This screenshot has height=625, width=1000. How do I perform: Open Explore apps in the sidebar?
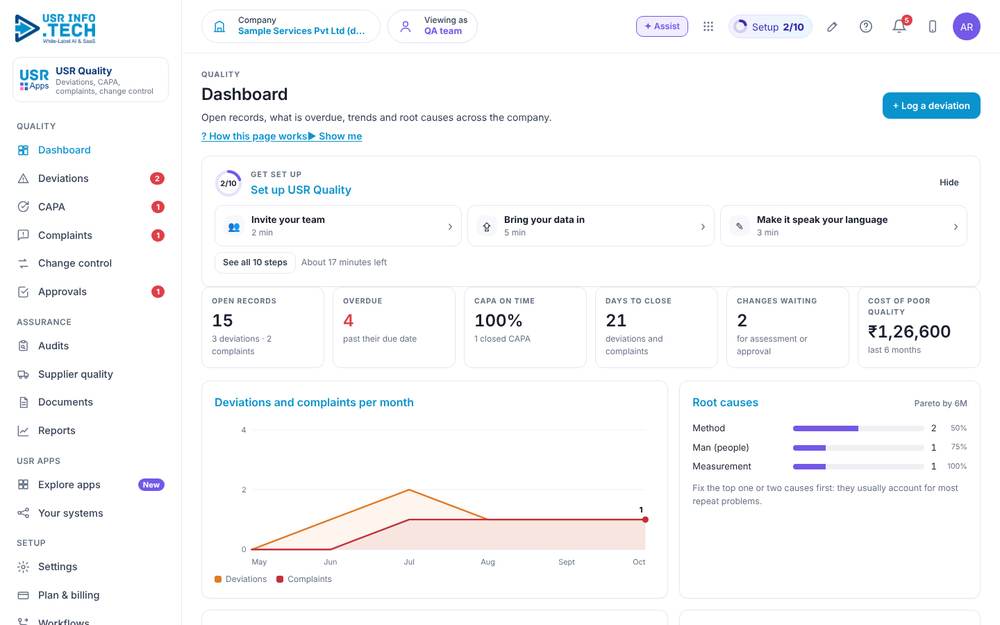tap(91, 485)
